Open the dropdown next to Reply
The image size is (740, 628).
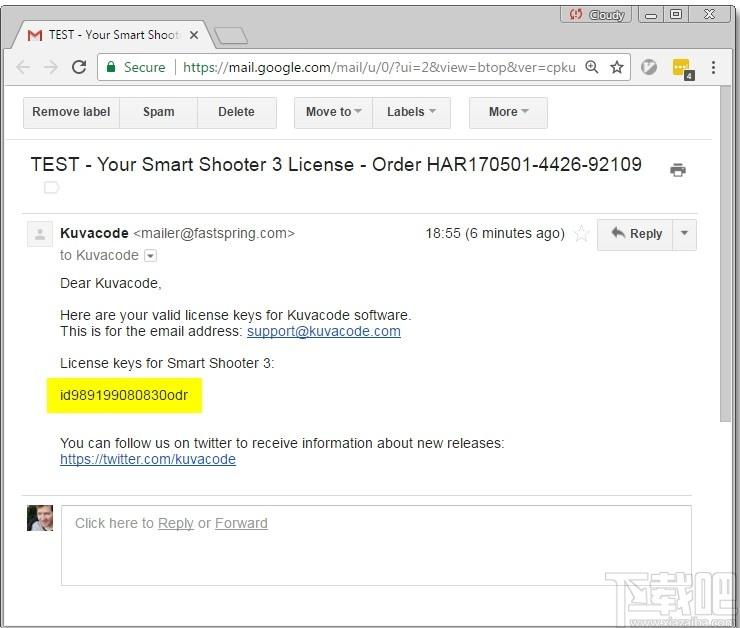tap(684, 234)
